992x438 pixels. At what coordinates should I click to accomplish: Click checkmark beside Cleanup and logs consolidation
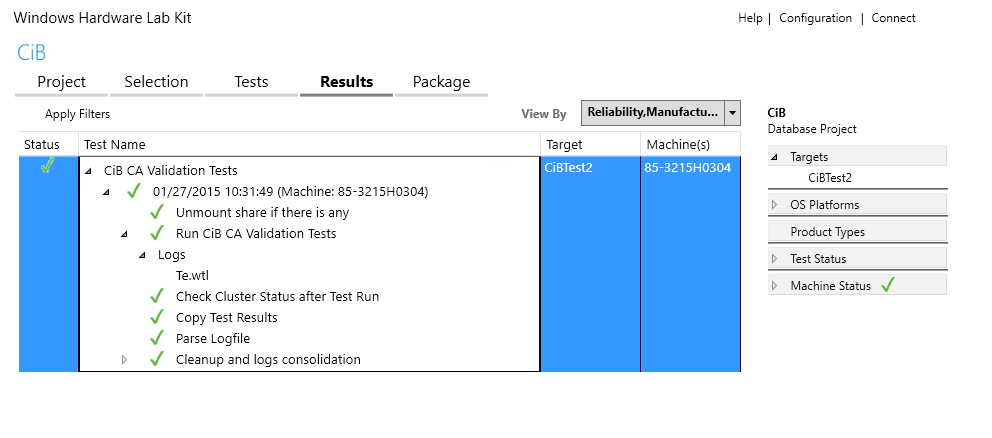tap(156, 359)
